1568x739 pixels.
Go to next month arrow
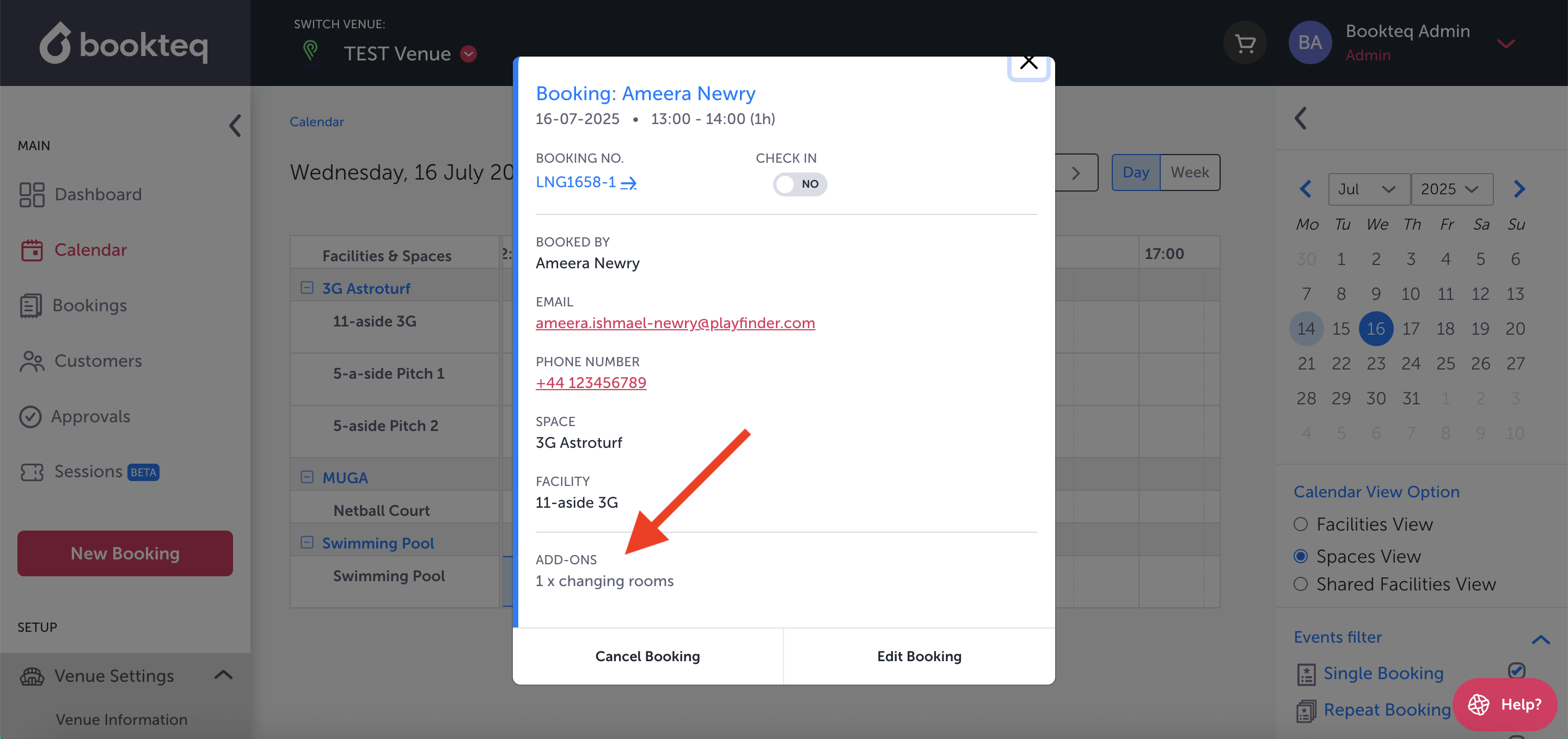[x=1520, y=189]
